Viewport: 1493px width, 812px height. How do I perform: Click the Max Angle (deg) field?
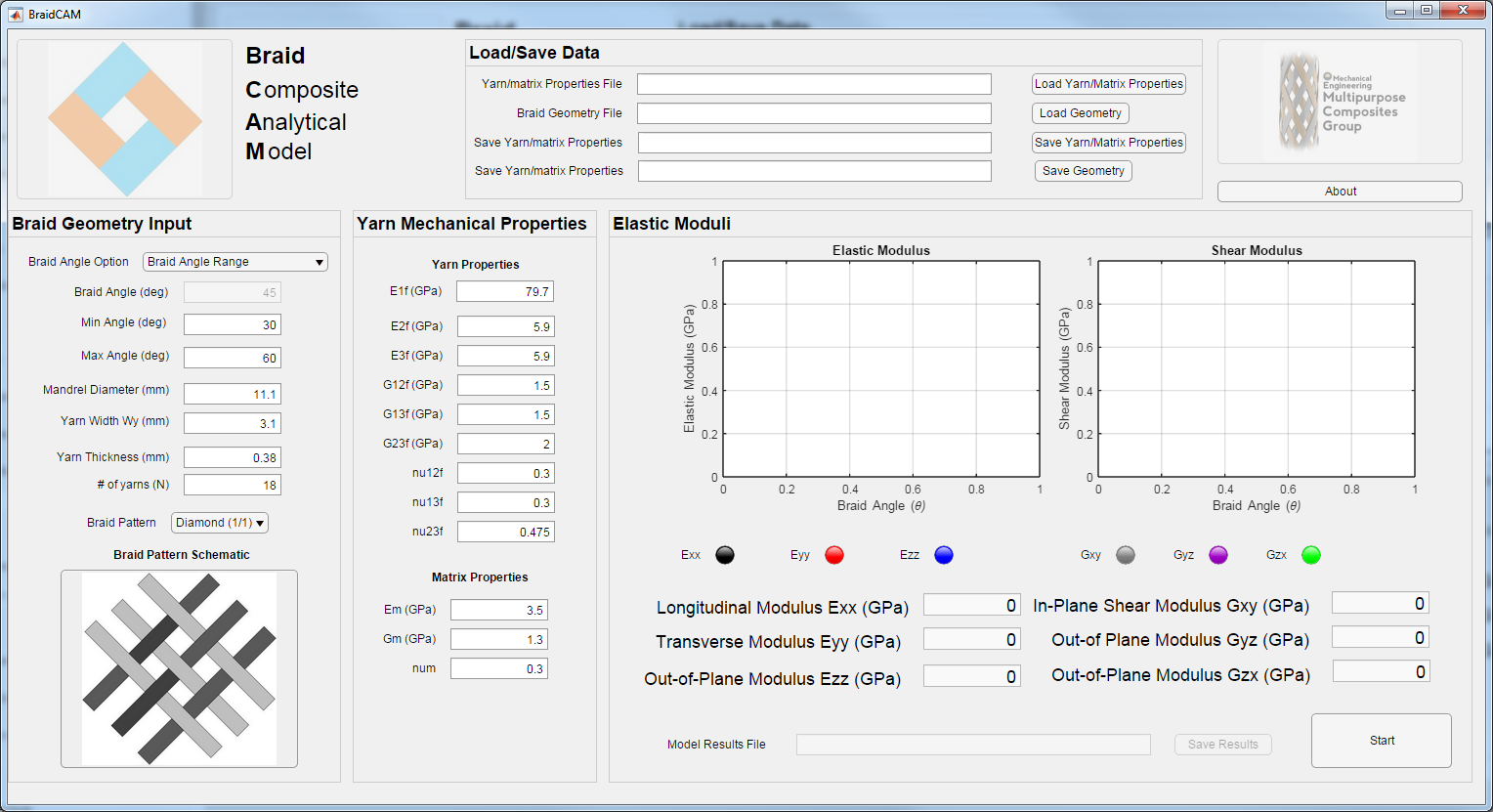[x=233, y=358]
